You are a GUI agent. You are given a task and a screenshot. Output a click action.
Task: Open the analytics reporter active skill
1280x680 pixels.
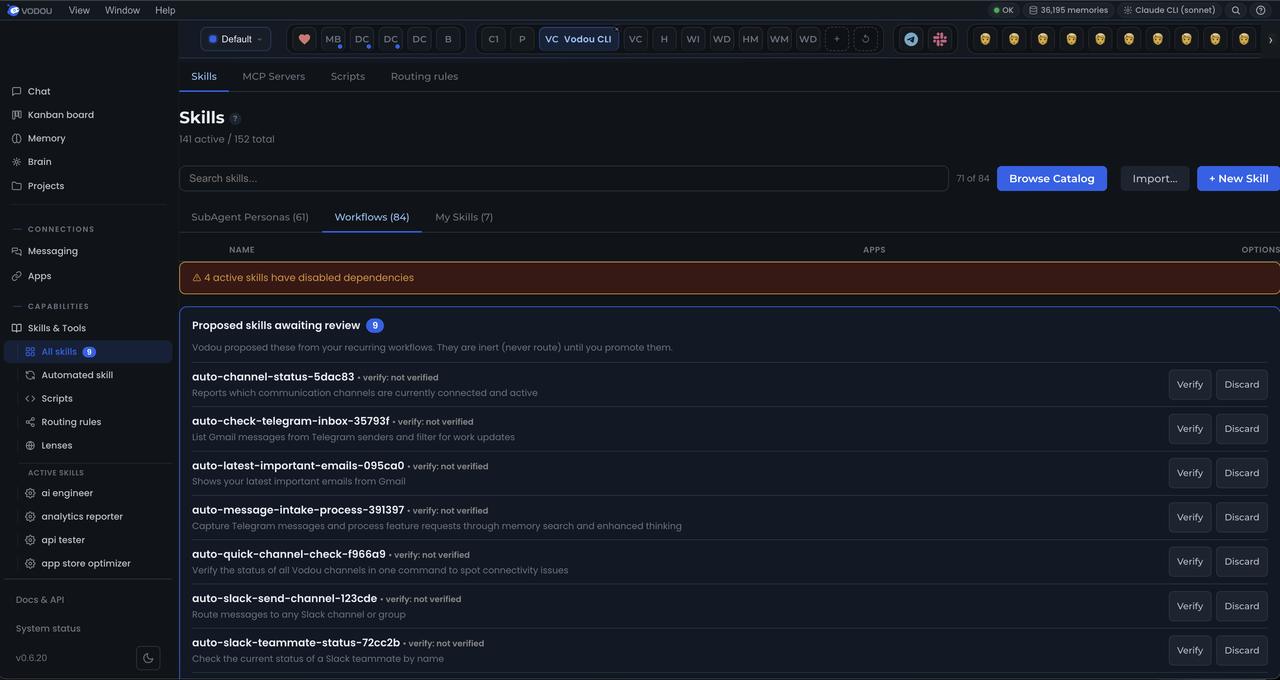82,517
